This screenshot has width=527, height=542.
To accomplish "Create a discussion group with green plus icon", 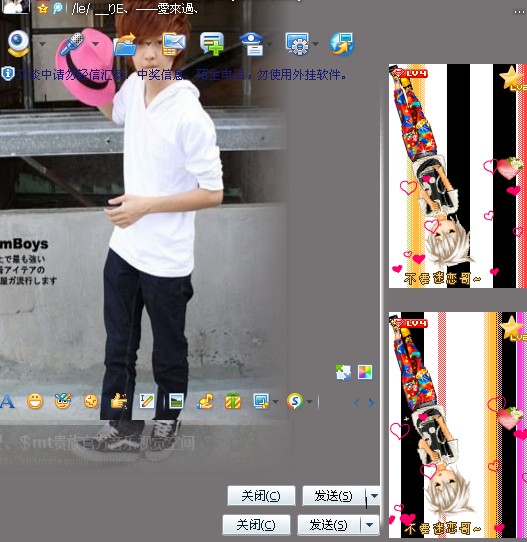I will coord(212,44).
